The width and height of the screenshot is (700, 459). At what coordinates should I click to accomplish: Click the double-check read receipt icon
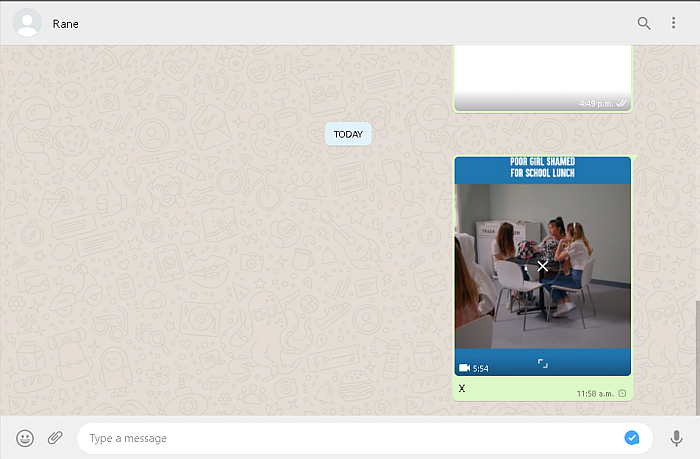tap(621, 104)
